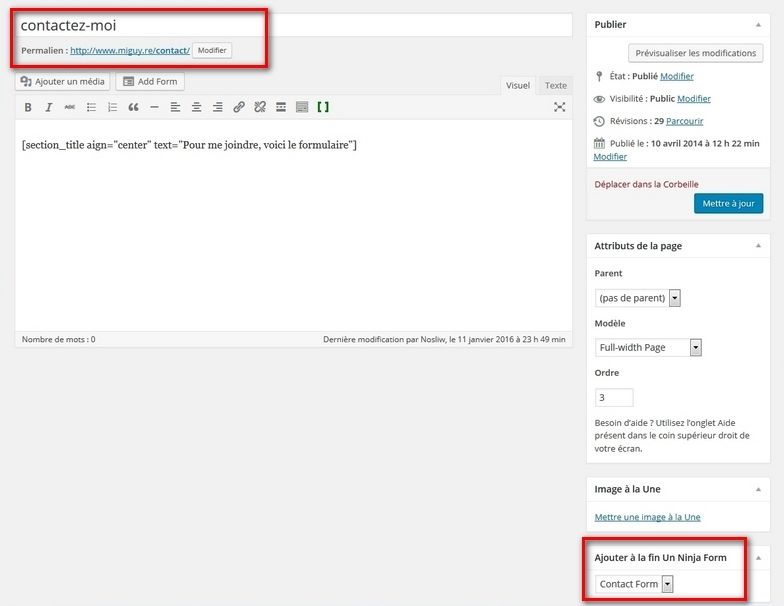Click the insert link chain icon

click(x=238, y=107)
